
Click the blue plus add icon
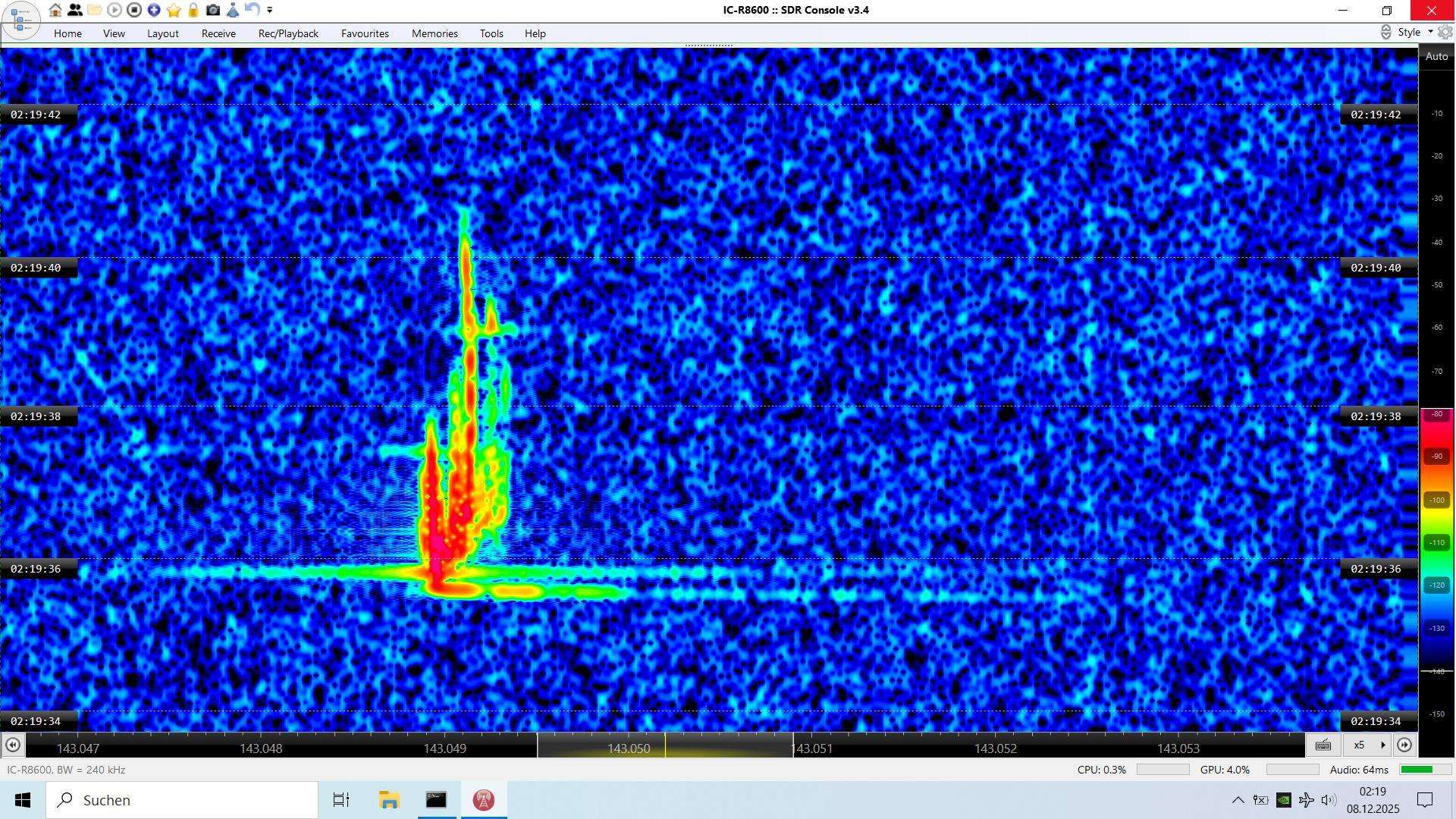tap(154, 10)
